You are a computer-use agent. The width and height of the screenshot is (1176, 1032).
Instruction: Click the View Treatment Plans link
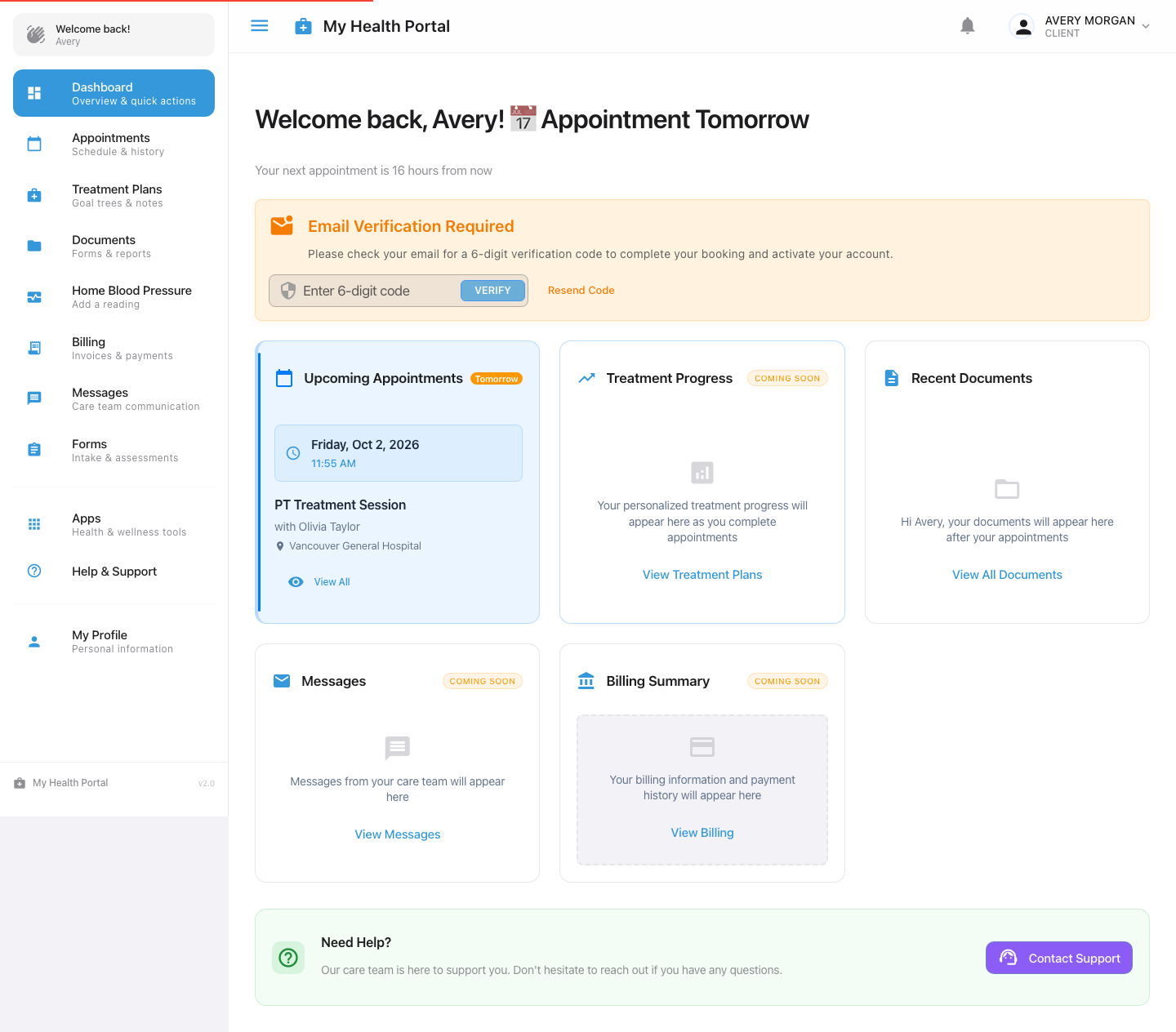[702, 575]
